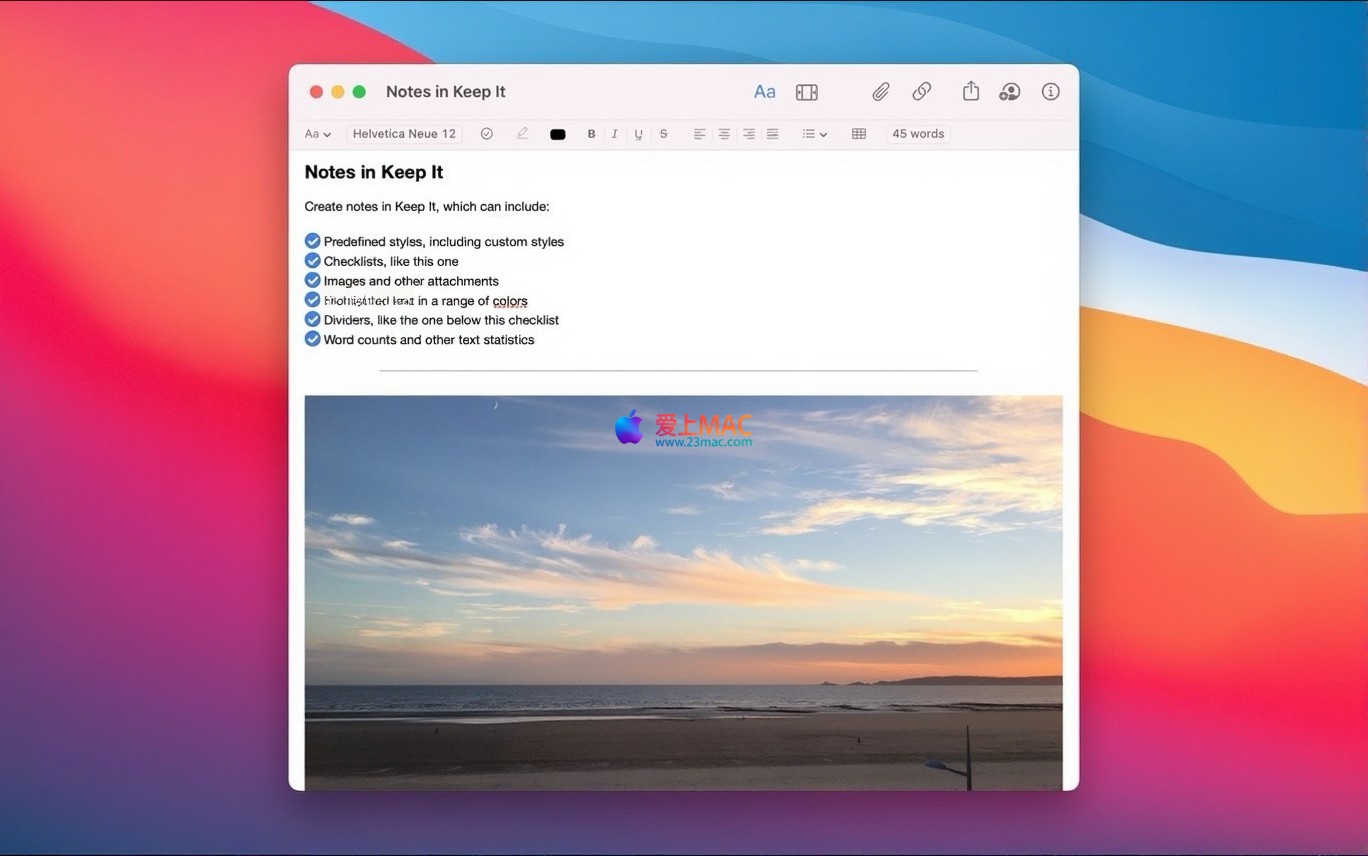Uncheck the "Checklists, like this one" item
This screenshot has height=856, width=1368.
(312, 261)
